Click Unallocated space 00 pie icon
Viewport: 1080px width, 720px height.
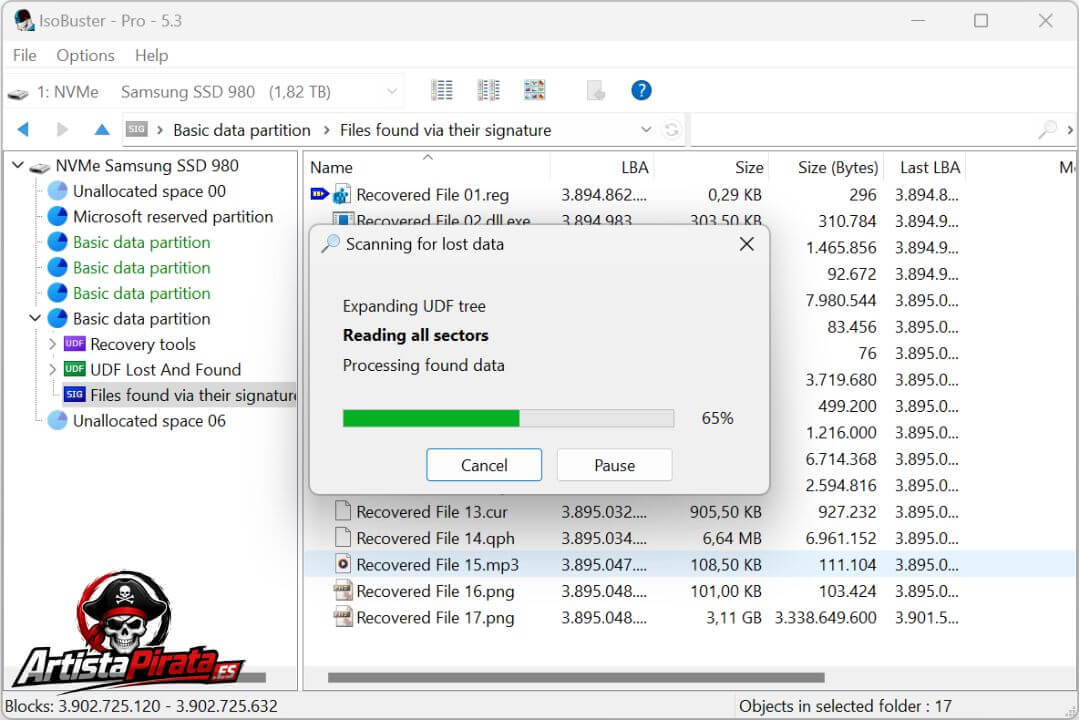[x=58, y=191]
